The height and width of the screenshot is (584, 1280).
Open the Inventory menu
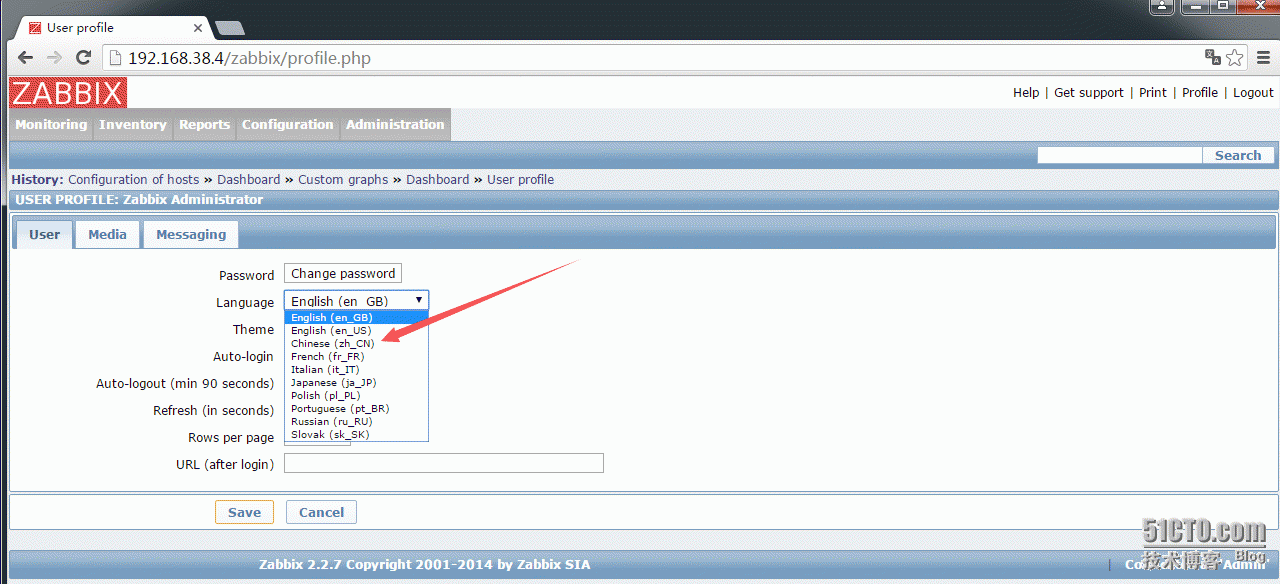click(x=133, y=125)
